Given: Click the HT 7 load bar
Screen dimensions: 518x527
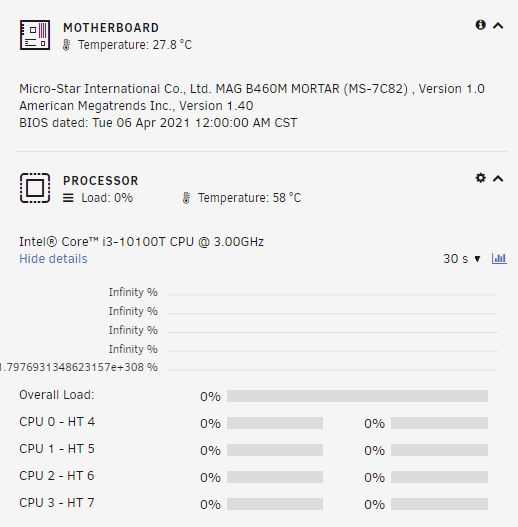Looking at the screenshot, I should coord(439,504).
